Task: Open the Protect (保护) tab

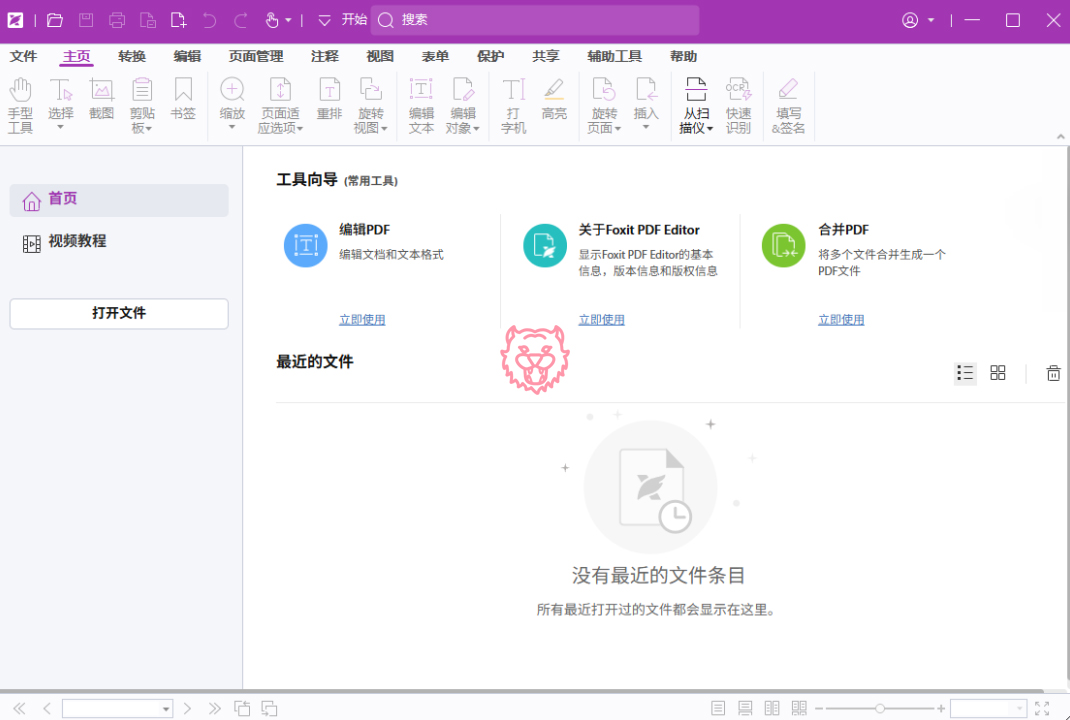Action: tap(491, 57)
